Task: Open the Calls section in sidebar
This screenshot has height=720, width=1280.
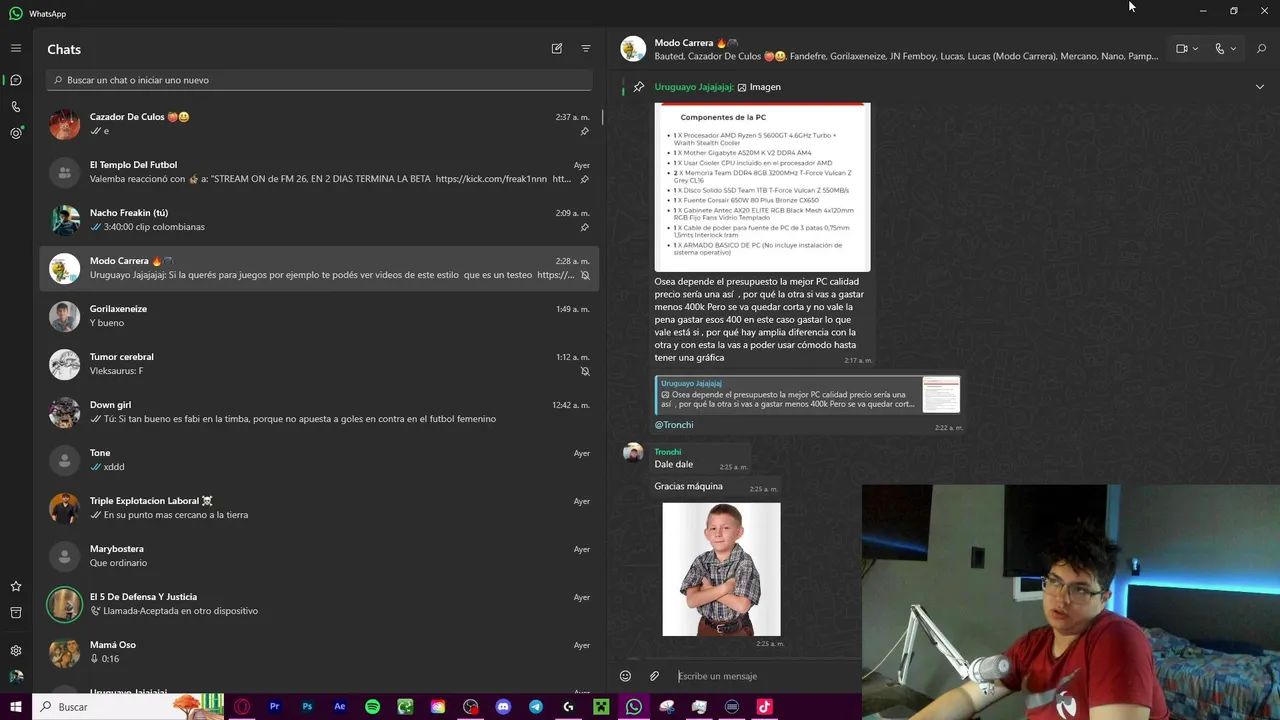Action: click(16, 107)
